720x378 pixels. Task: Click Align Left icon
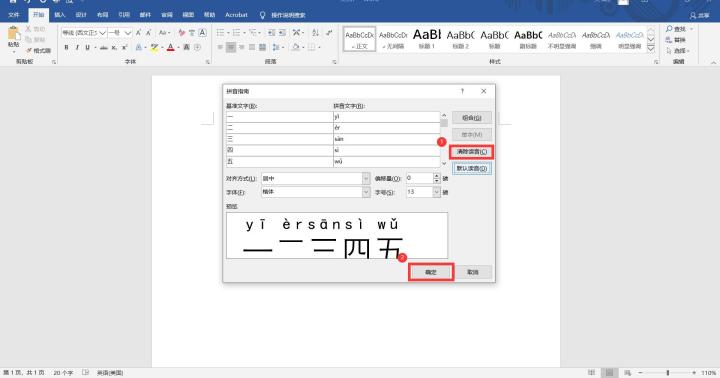[220, 47]
